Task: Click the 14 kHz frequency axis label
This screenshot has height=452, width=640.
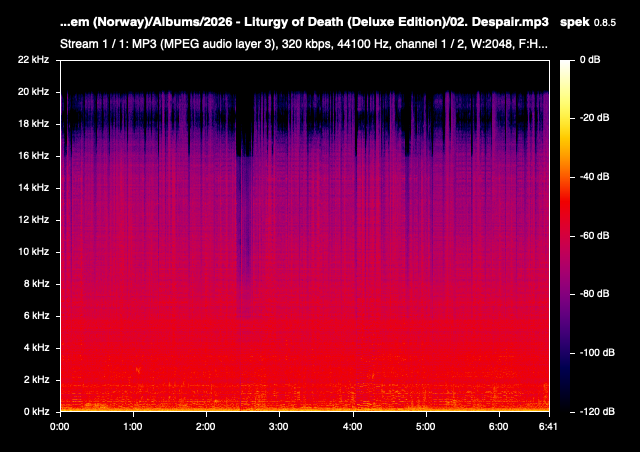Action: (x=33, y=188)
